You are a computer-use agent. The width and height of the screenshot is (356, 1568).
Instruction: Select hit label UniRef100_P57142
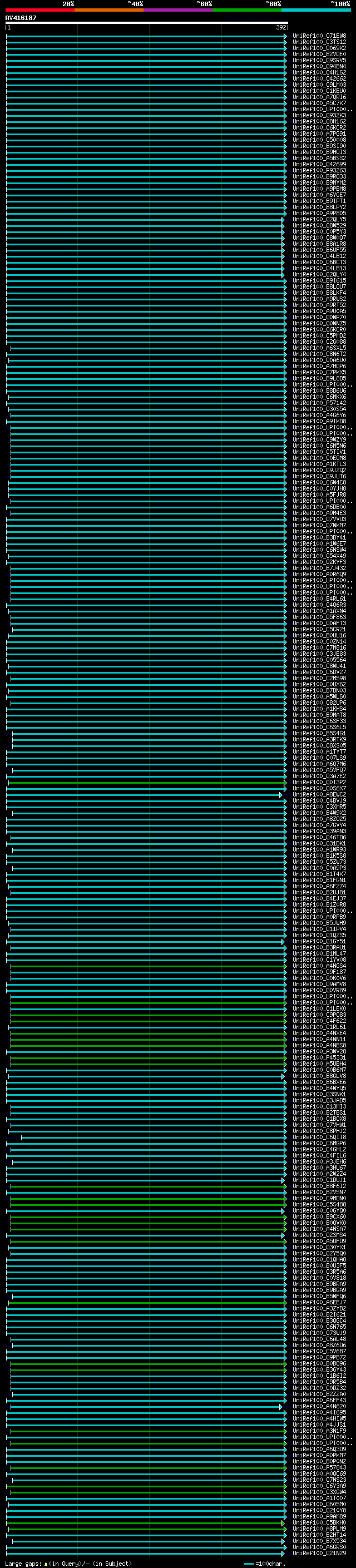click(x=319, y=403)
